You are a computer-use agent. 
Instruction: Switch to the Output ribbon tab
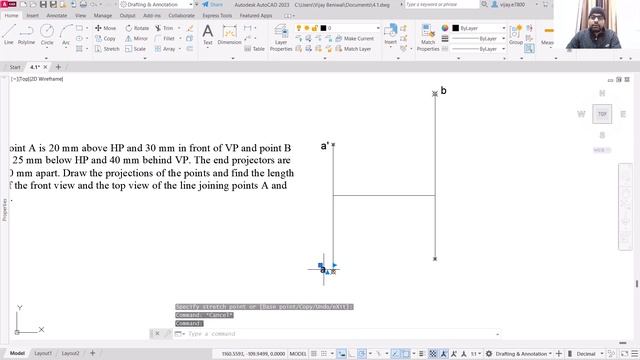point(127,16)
